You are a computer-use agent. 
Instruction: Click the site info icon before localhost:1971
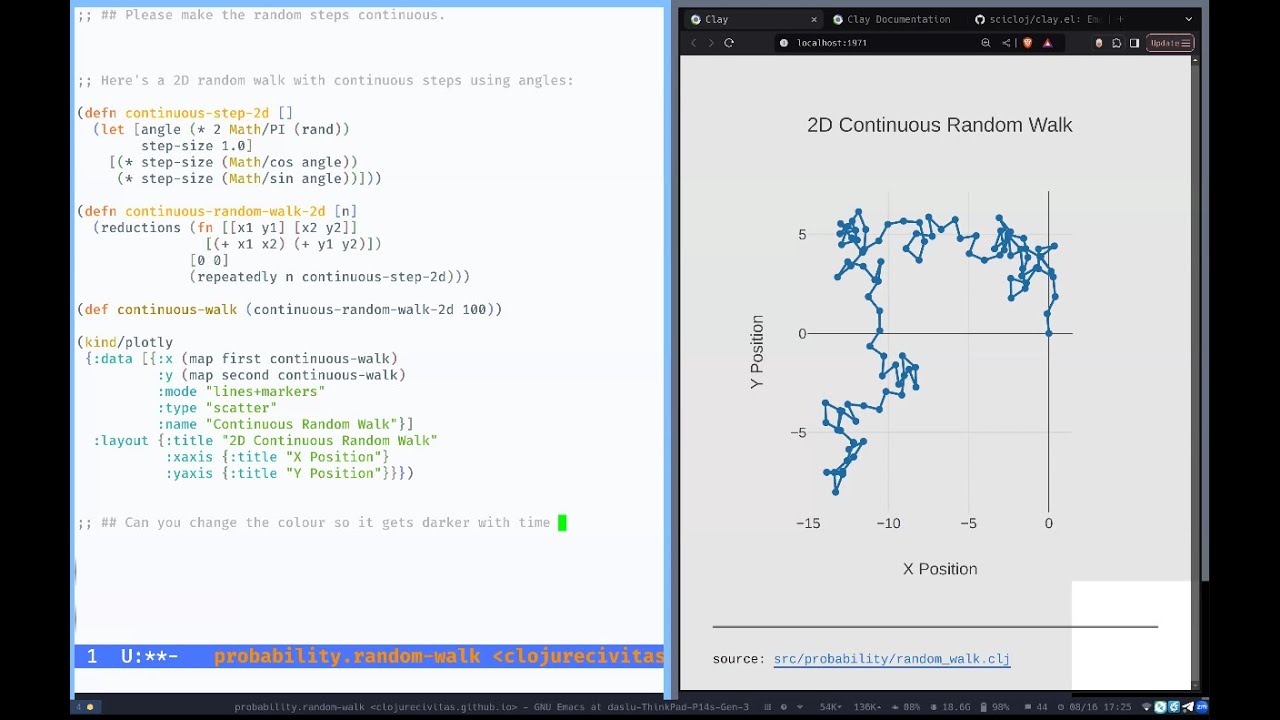click(x=784, y=43)
